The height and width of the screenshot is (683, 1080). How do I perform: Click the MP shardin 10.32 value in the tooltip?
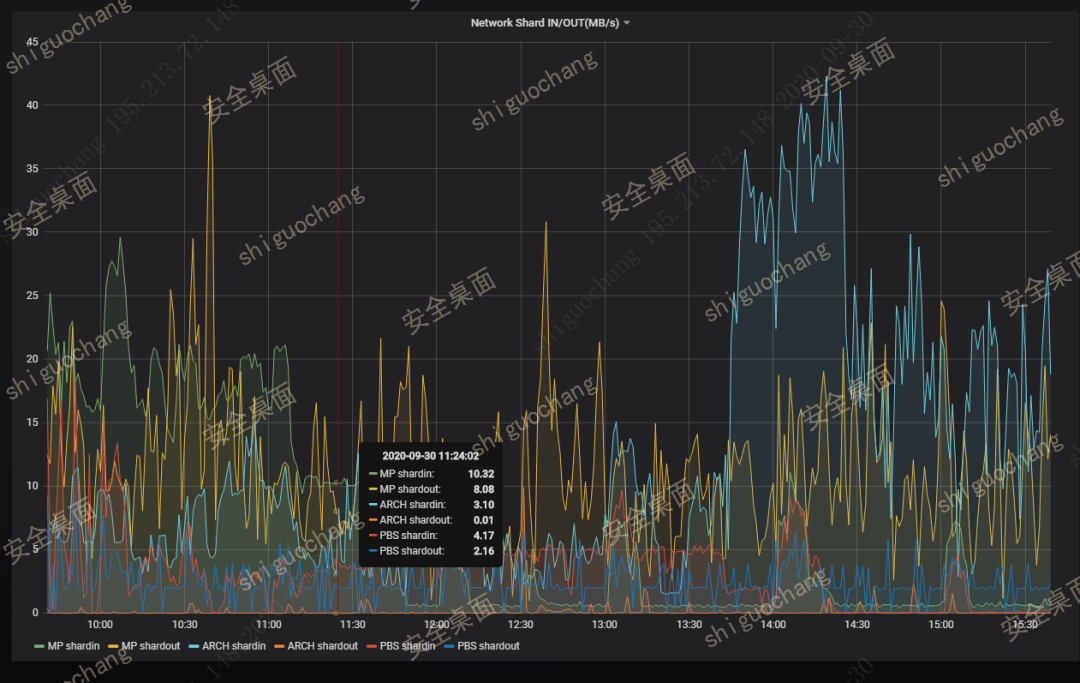point(481,474)
